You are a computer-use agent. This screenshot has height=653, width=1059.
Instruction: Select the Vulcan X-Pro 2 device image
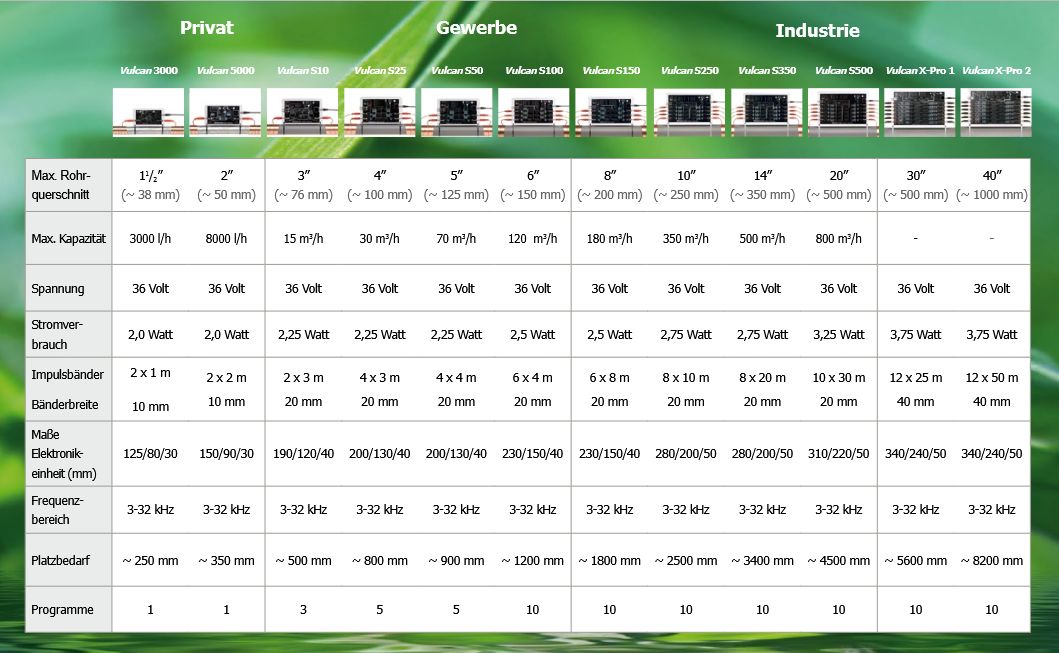[995, 112]
